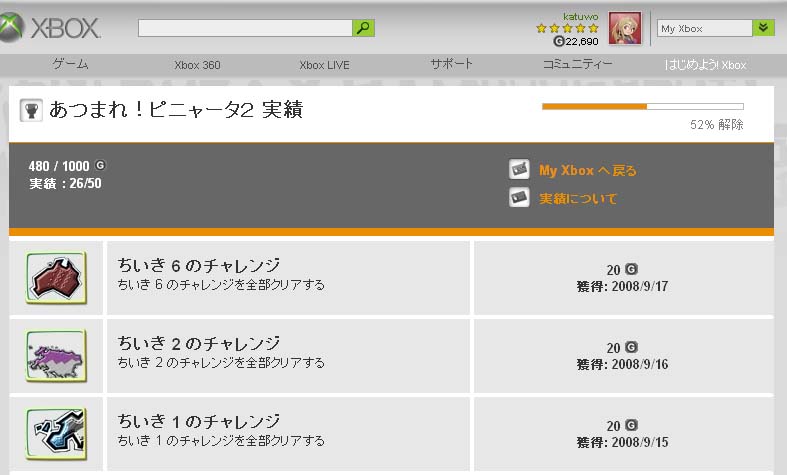Click the 480 / 1000 gamerscore total
Screen dimensions: 787x475
pyautogui.click(x=59, y=166)
